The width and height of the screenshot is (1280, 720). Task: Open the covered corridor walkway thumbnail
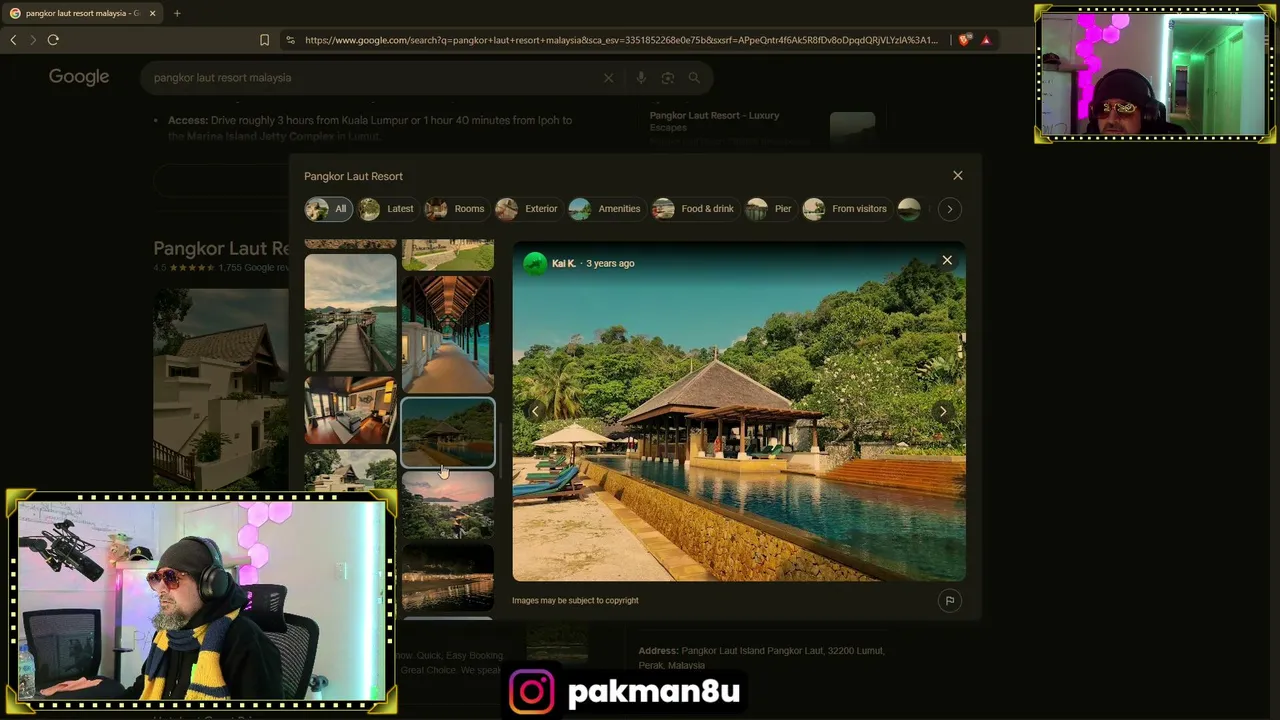(x=447, y=334)
